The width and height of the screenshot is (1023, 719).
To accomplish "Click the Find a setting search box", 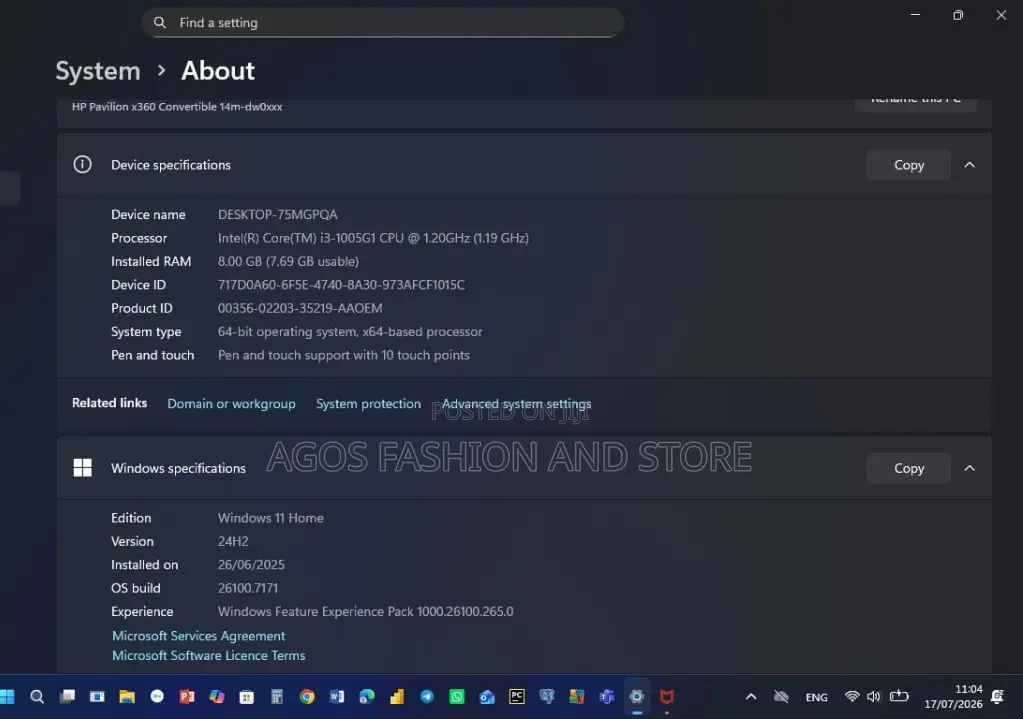I will click(x=383, y=23).
